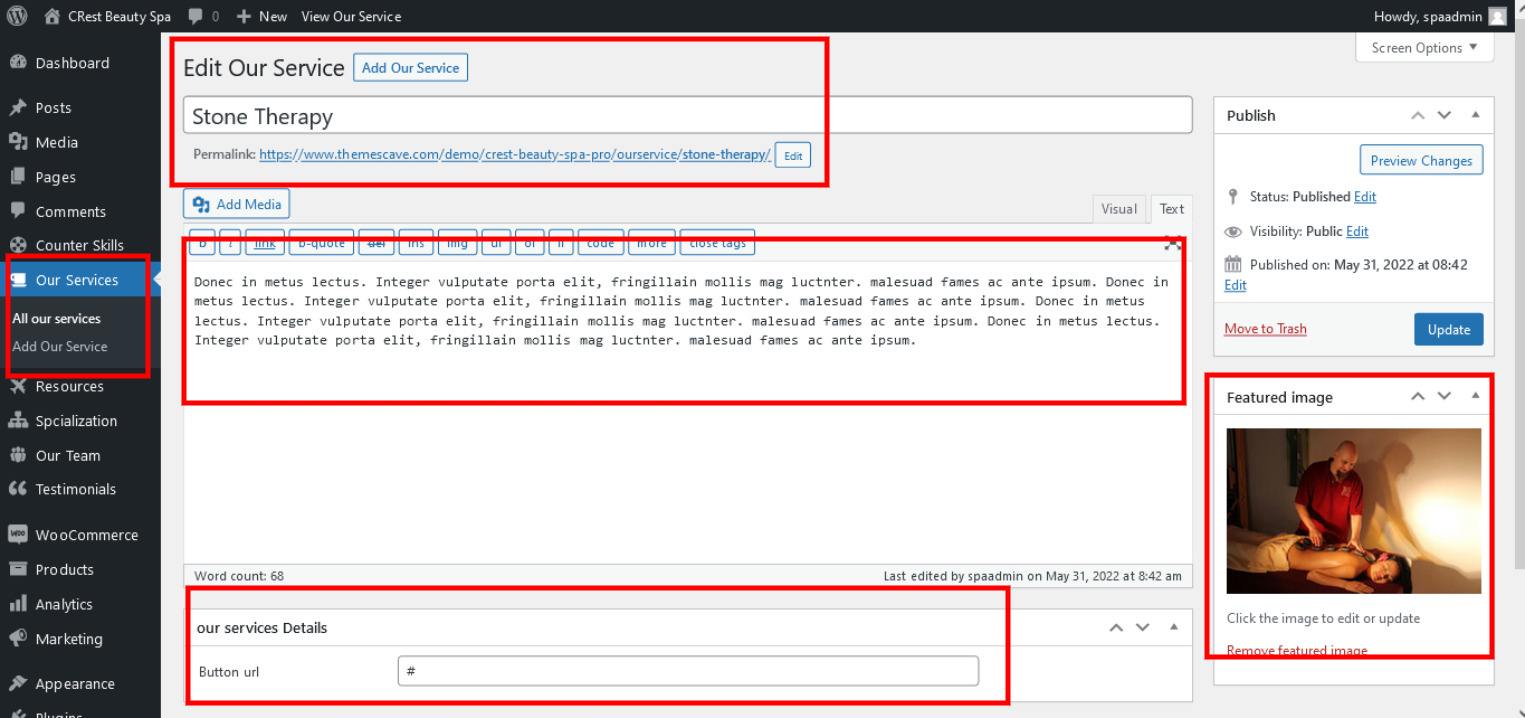Toggle distraction-free fullscreen editor icon
1525x718 pixels.
tap(1173, 243)
